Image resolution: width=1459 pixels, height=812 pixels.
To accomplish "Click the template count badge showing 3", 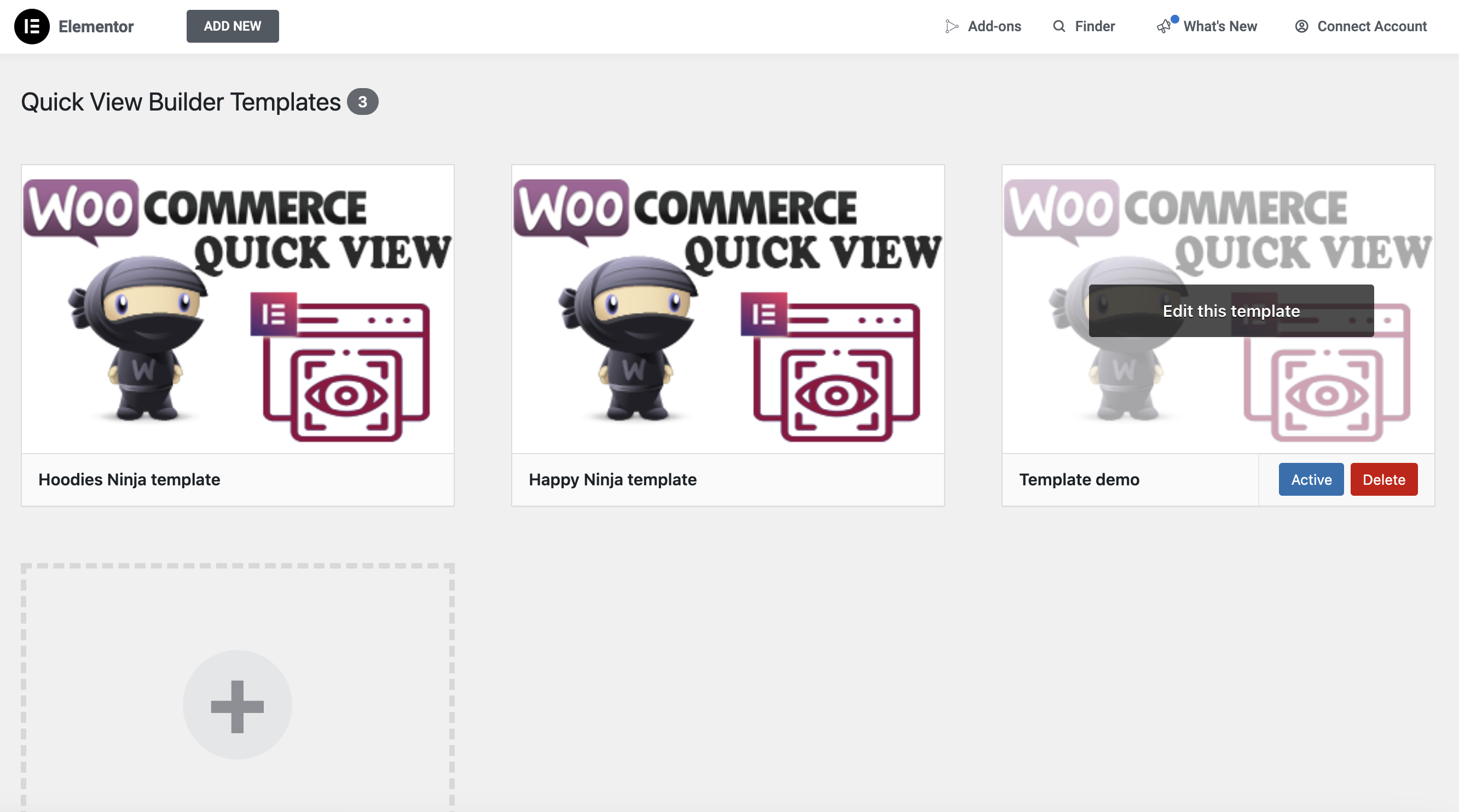I will [362, 102].
